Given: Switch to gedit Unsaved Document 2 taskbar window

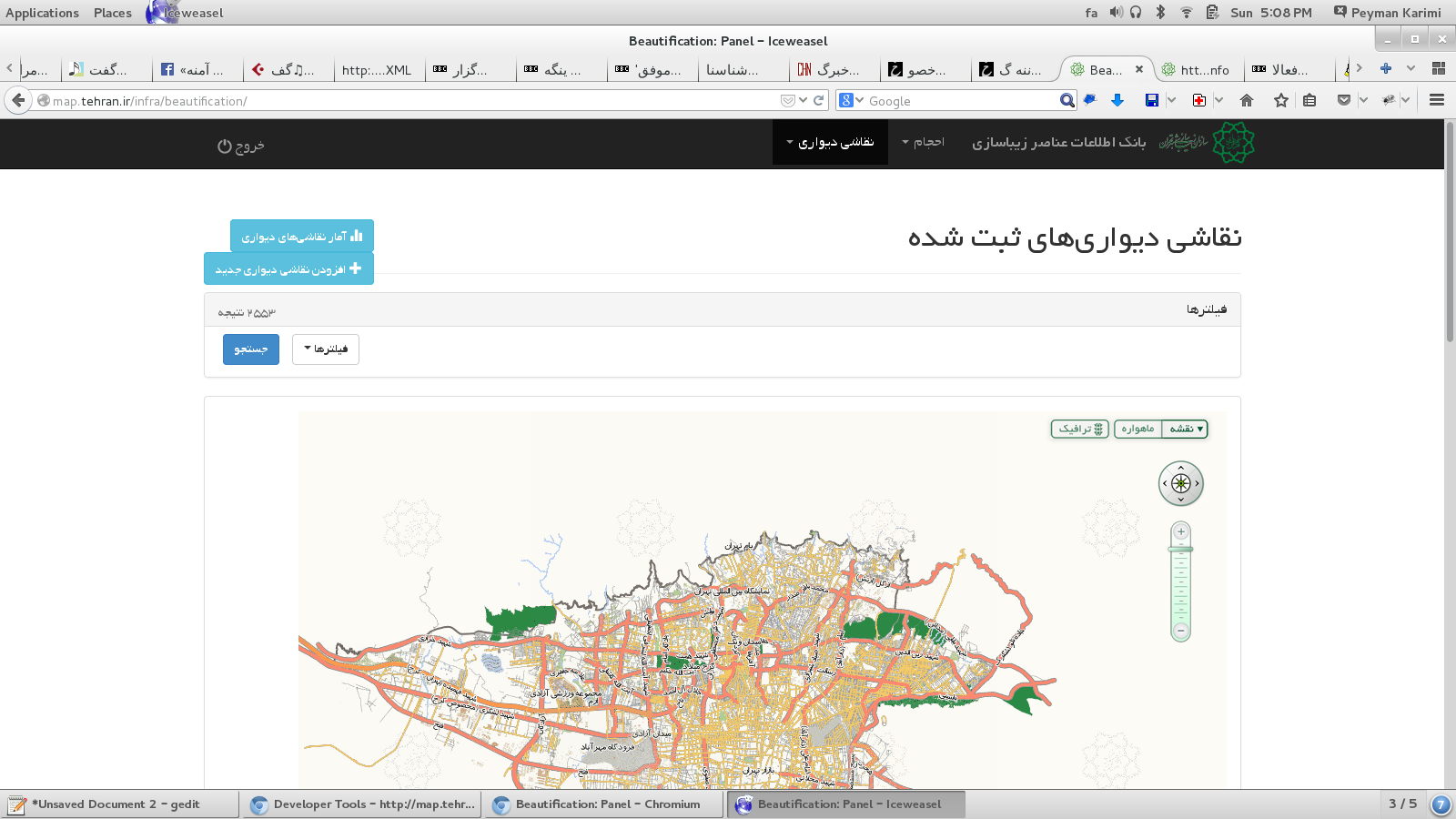Looking at the screenshot, I should coord(120,804).
